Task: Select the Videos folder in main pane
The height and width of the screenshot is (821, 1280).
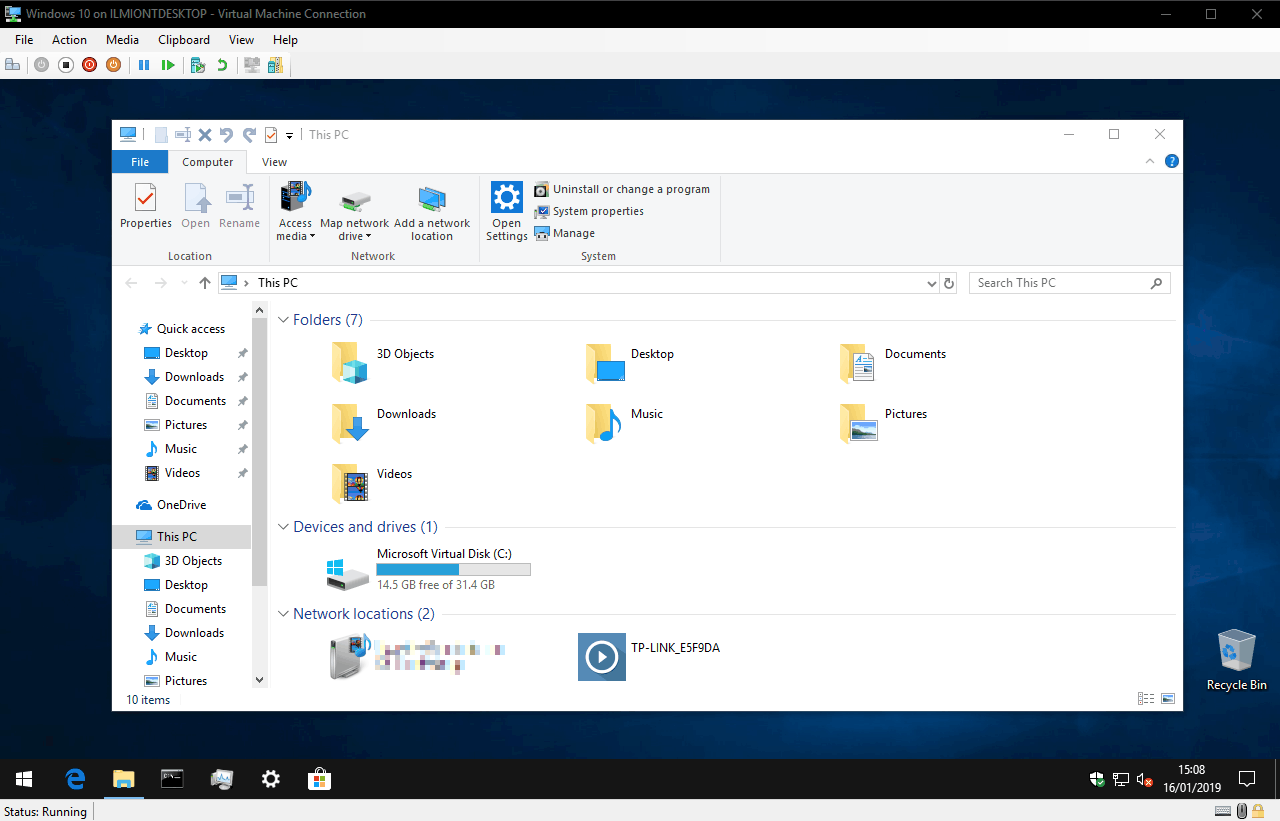Action: [372, 483]
